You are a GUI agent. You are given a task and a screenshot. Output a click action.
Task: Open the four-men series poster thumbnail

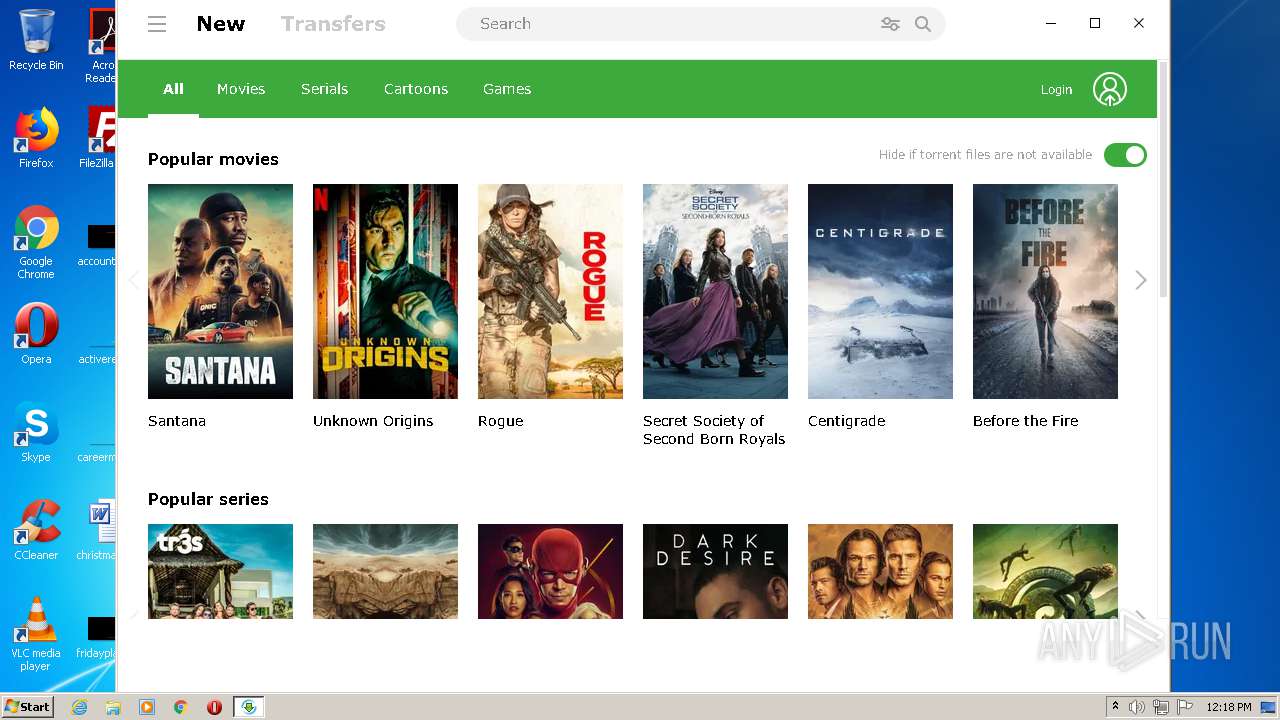[x=880, y=571]
